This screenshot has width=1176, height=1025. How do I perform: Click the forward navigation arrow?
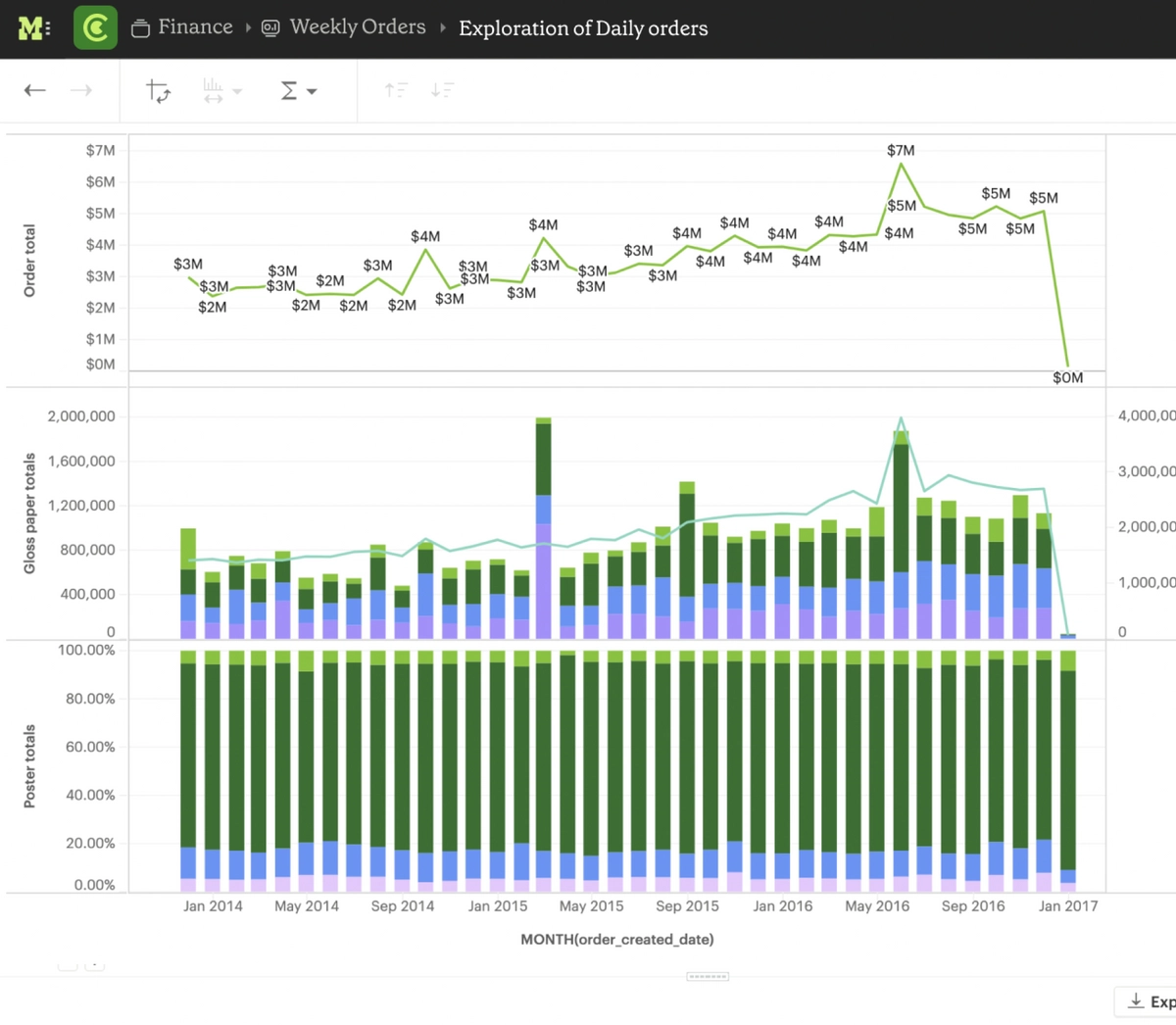click(81, 89)
